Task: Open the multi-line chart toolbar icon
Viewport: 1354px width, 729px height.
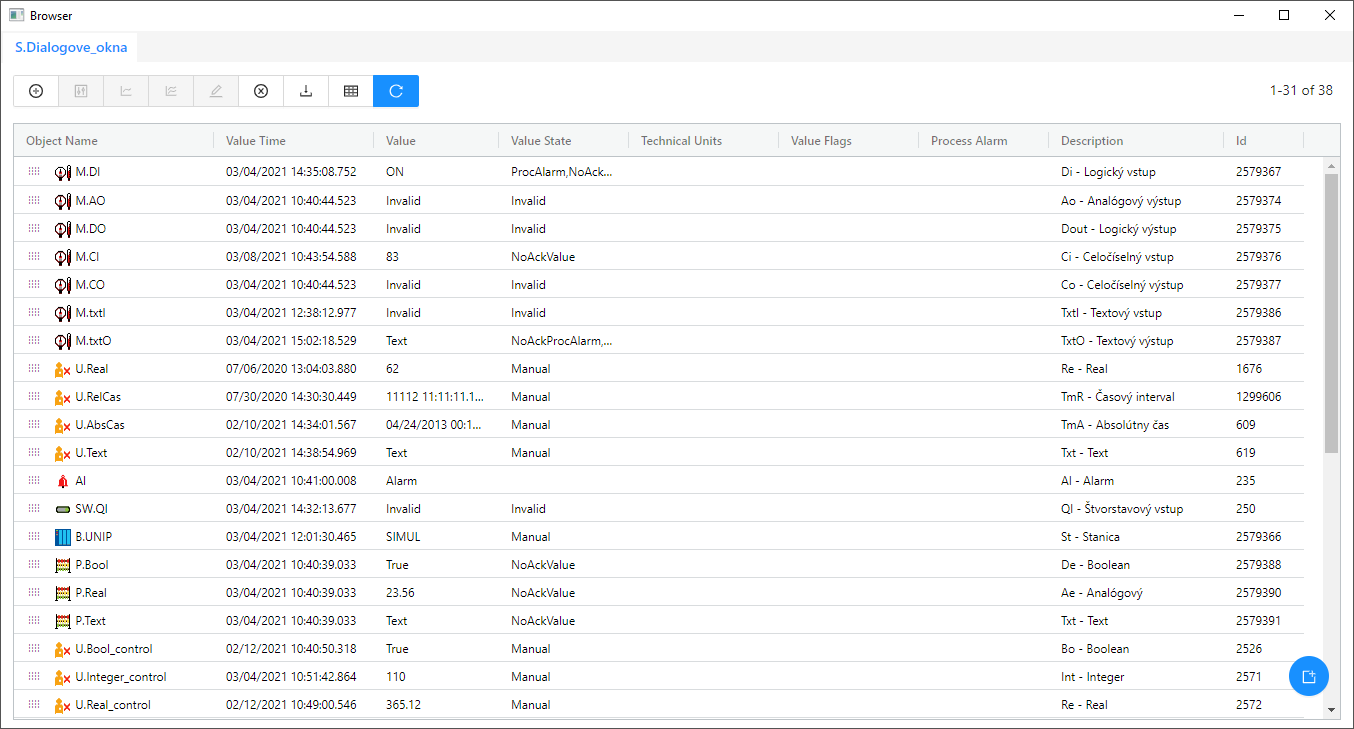Action: [x=171, y=91]
